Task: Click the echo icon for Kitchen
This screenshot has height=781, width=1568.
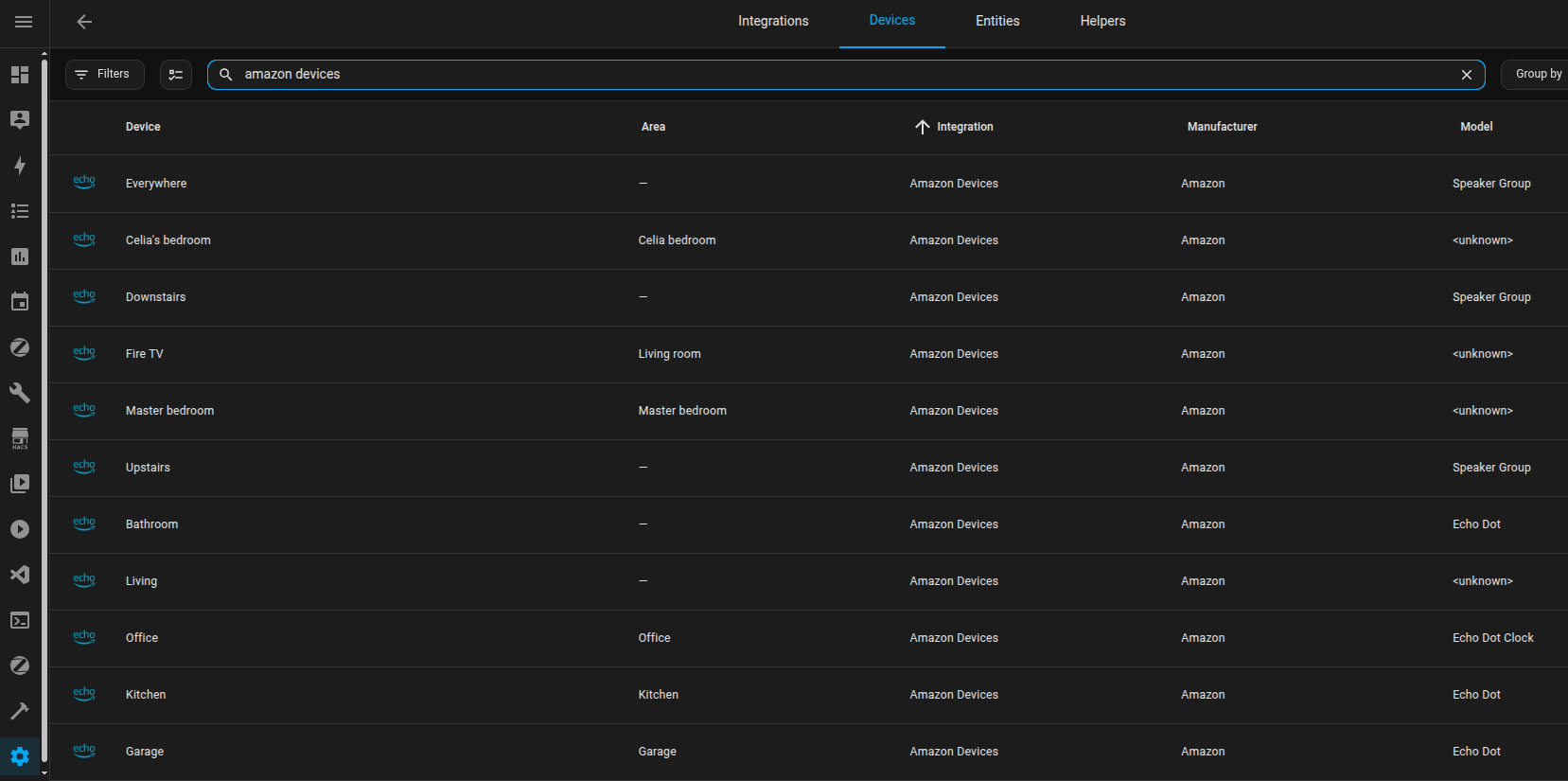Action: 84,693
